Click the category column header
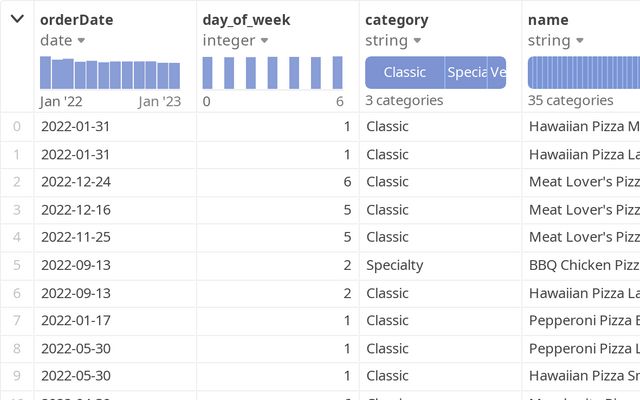Viewport: 640px width, 400px height. (397, 19)
